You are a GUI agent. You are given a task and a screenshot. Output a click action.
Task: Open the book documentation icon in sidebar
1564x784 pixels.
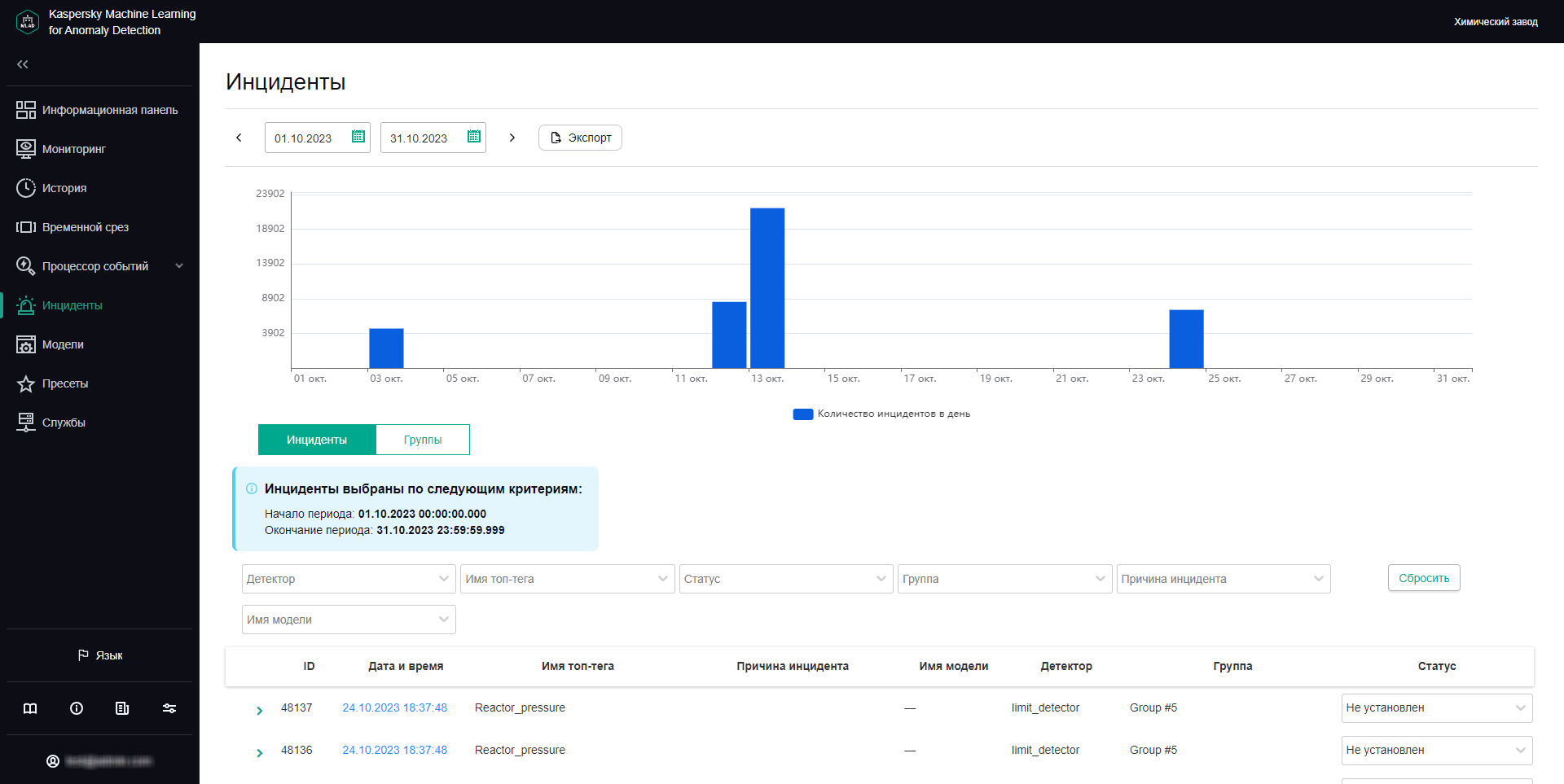pyautogui.click(x=30, y=708)
